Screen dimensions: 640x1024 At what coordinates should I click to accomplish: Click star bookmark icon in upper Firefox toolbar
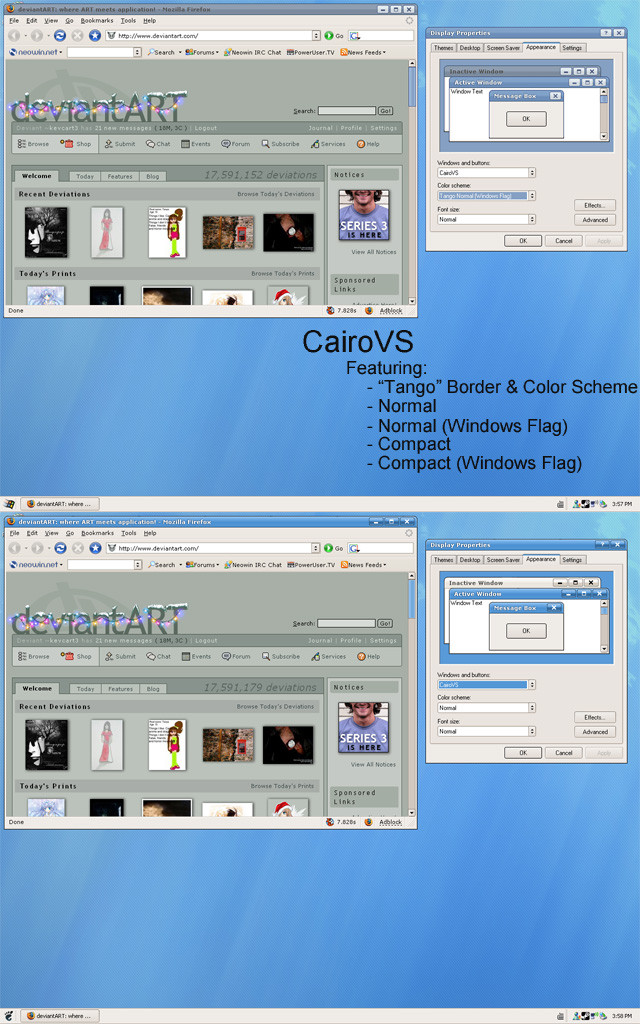click(x=95, y=35)
